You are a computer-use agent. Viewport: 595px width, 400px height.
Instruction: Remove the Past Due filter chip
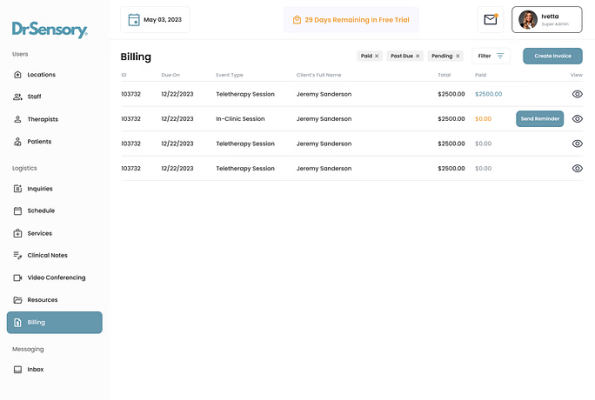(x=417, y=56)
